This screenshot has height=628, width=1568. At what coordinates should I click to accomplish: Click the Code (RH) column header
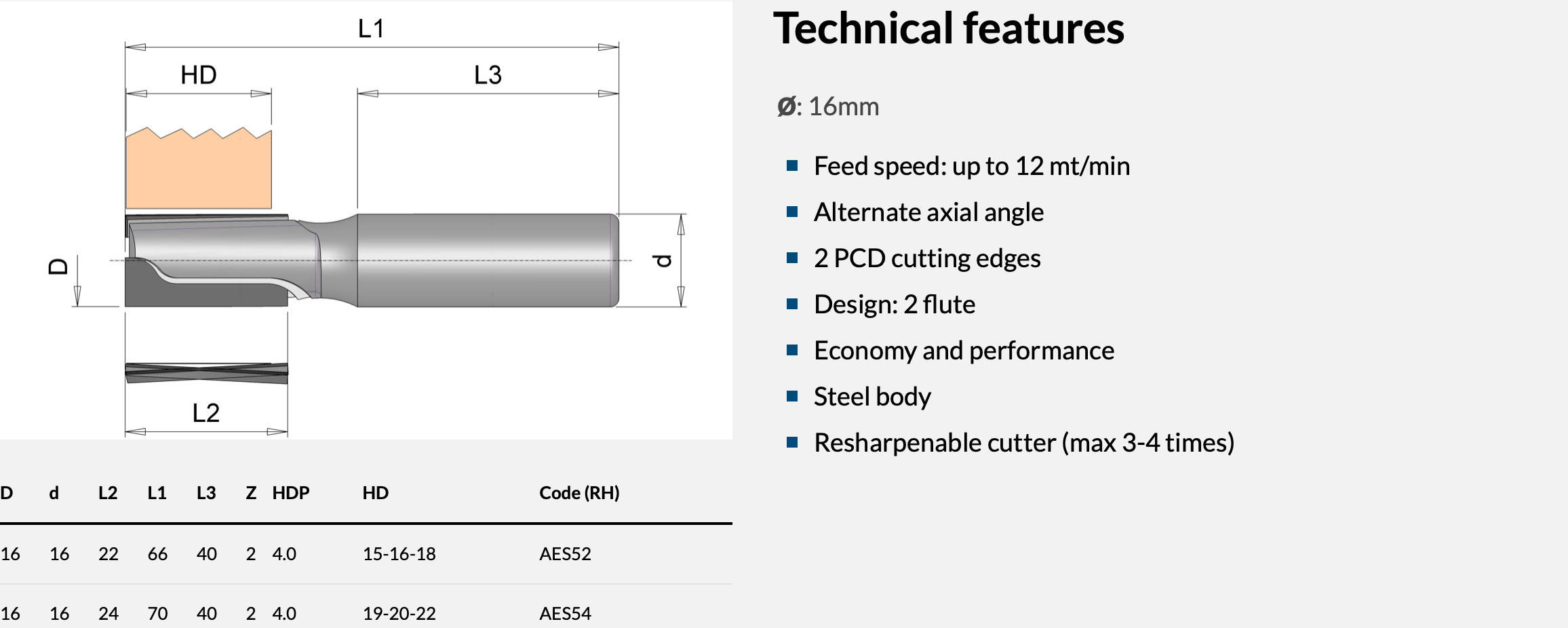coord(579,493)
